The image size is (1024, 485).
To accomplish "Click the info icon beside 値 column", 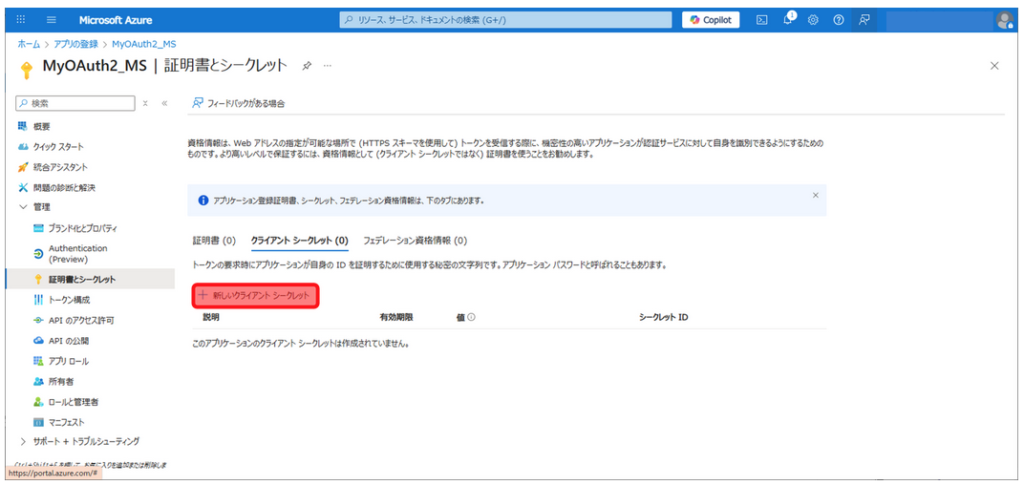I will click(471, 317).
